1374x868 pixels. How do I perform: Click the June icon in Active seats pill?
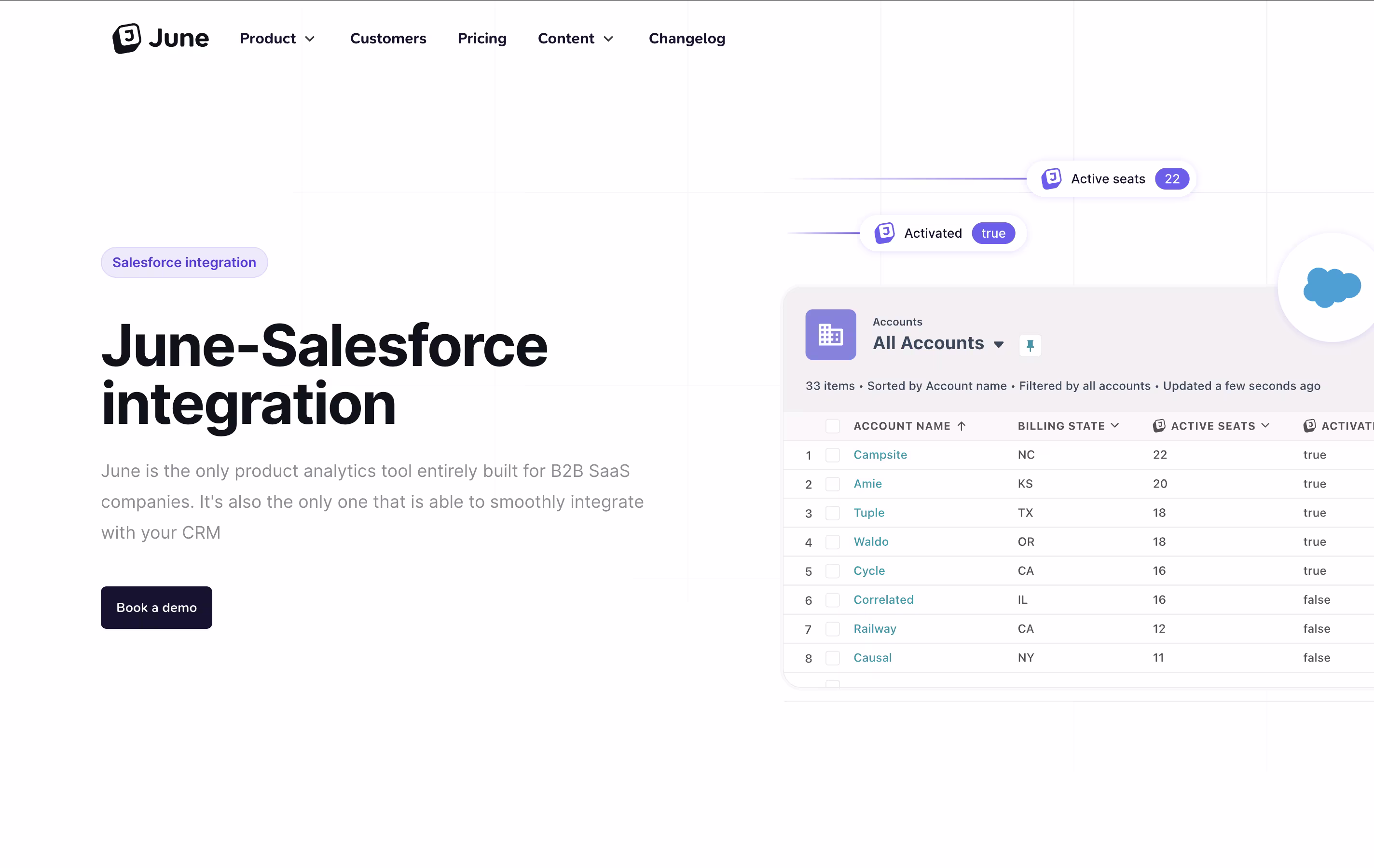(x=1051, y=178)
